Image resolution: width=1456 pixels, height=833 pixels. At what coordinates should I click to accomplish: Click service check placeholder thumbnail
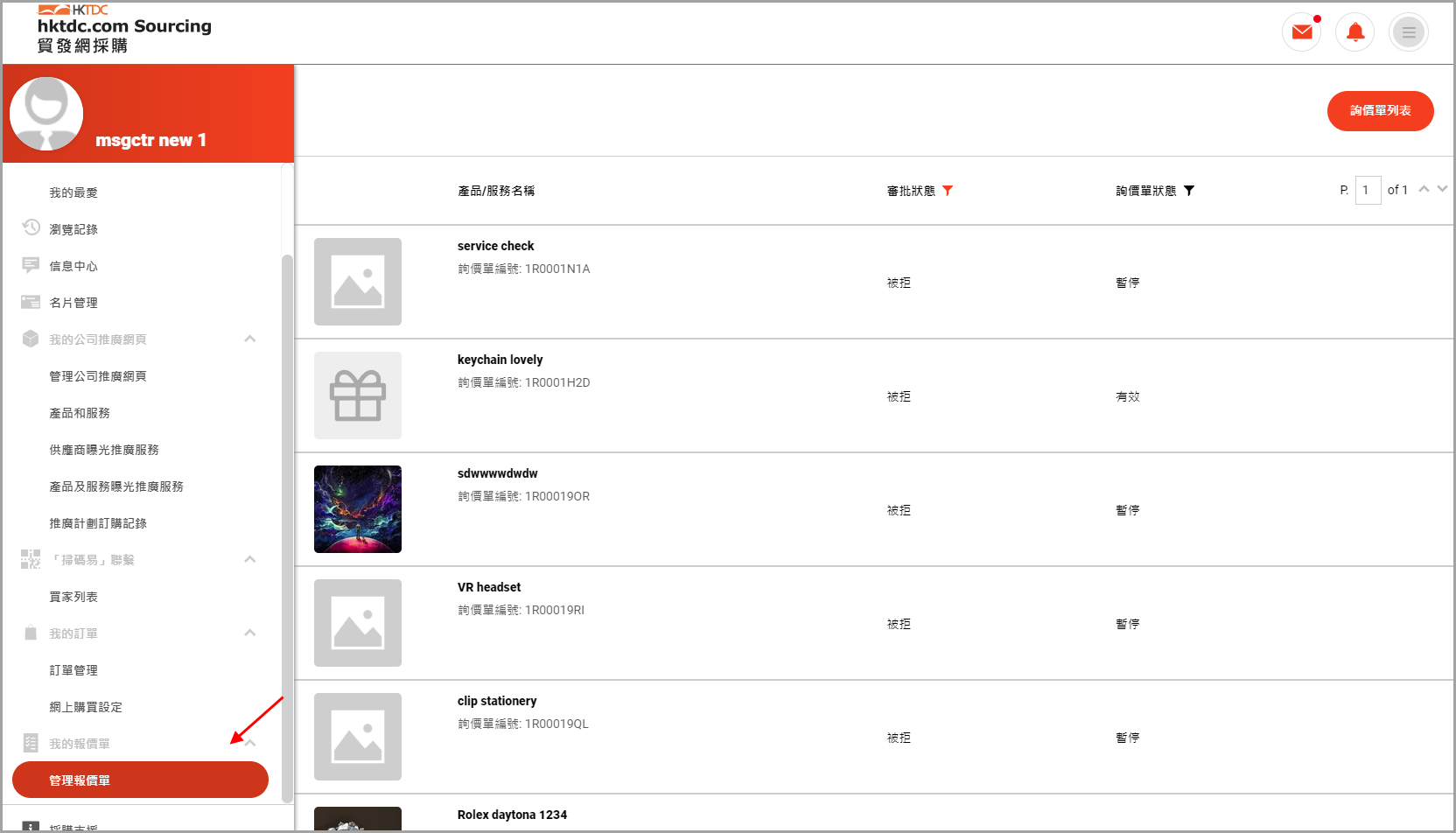pos(358,282)
